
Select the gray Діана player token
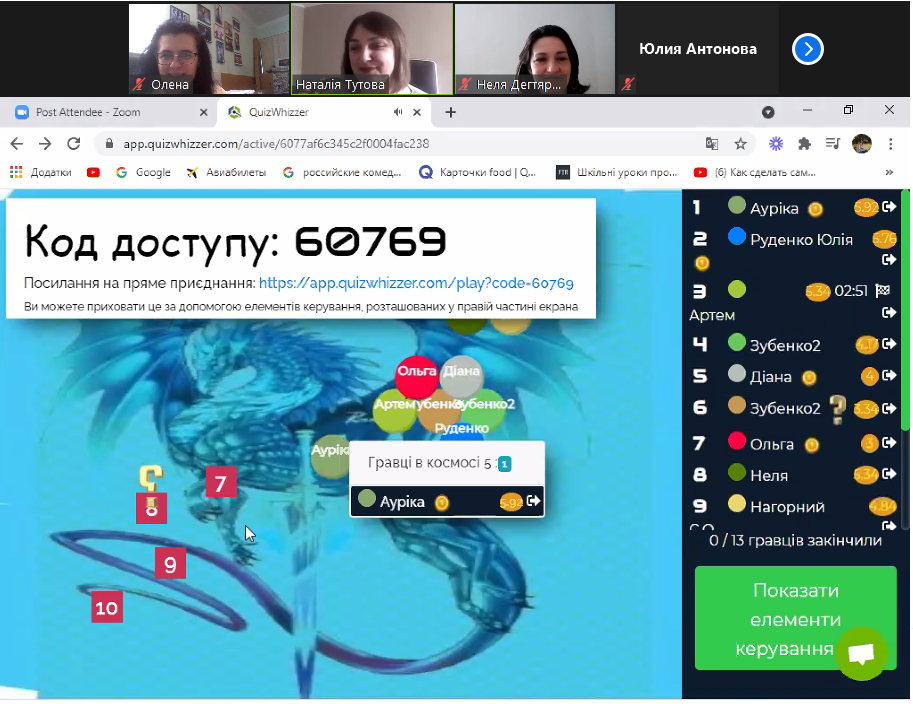[461, 376]
